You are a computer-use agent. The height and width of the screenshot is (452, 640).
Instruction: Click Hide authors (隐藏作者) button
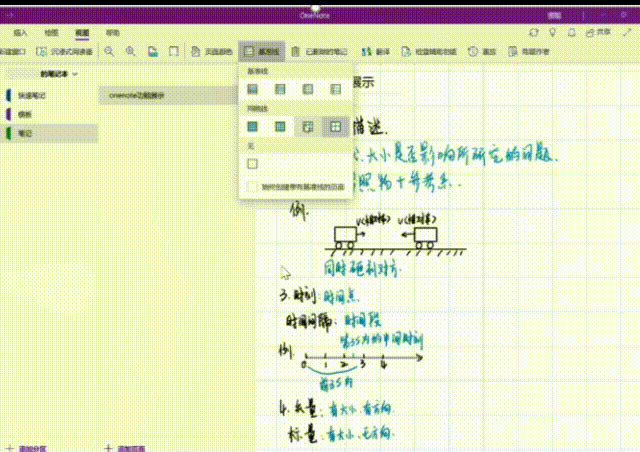click(x=529, y=51)
